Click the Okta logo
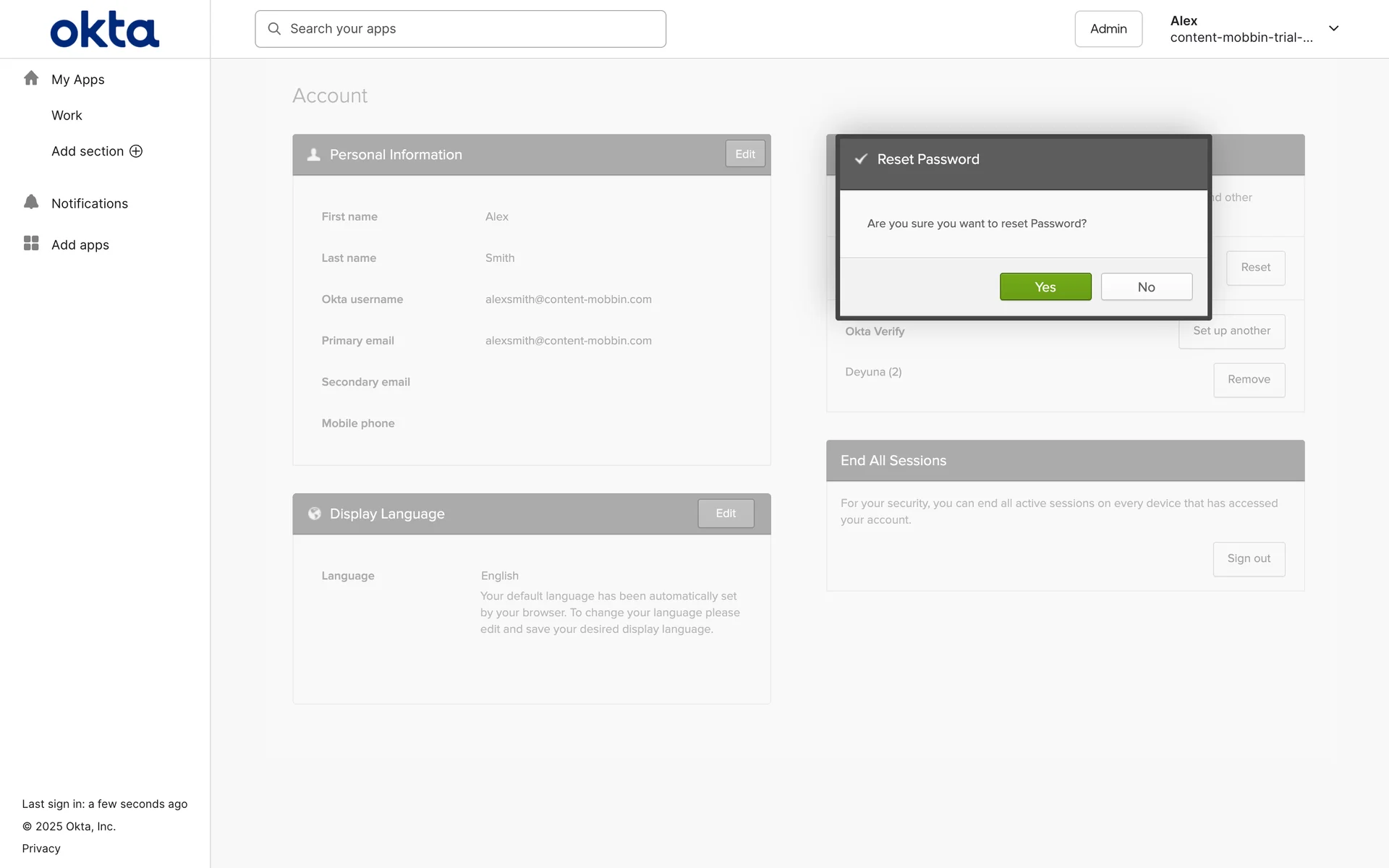Screen dimensions: 1389x868 [x=104, y=30]
